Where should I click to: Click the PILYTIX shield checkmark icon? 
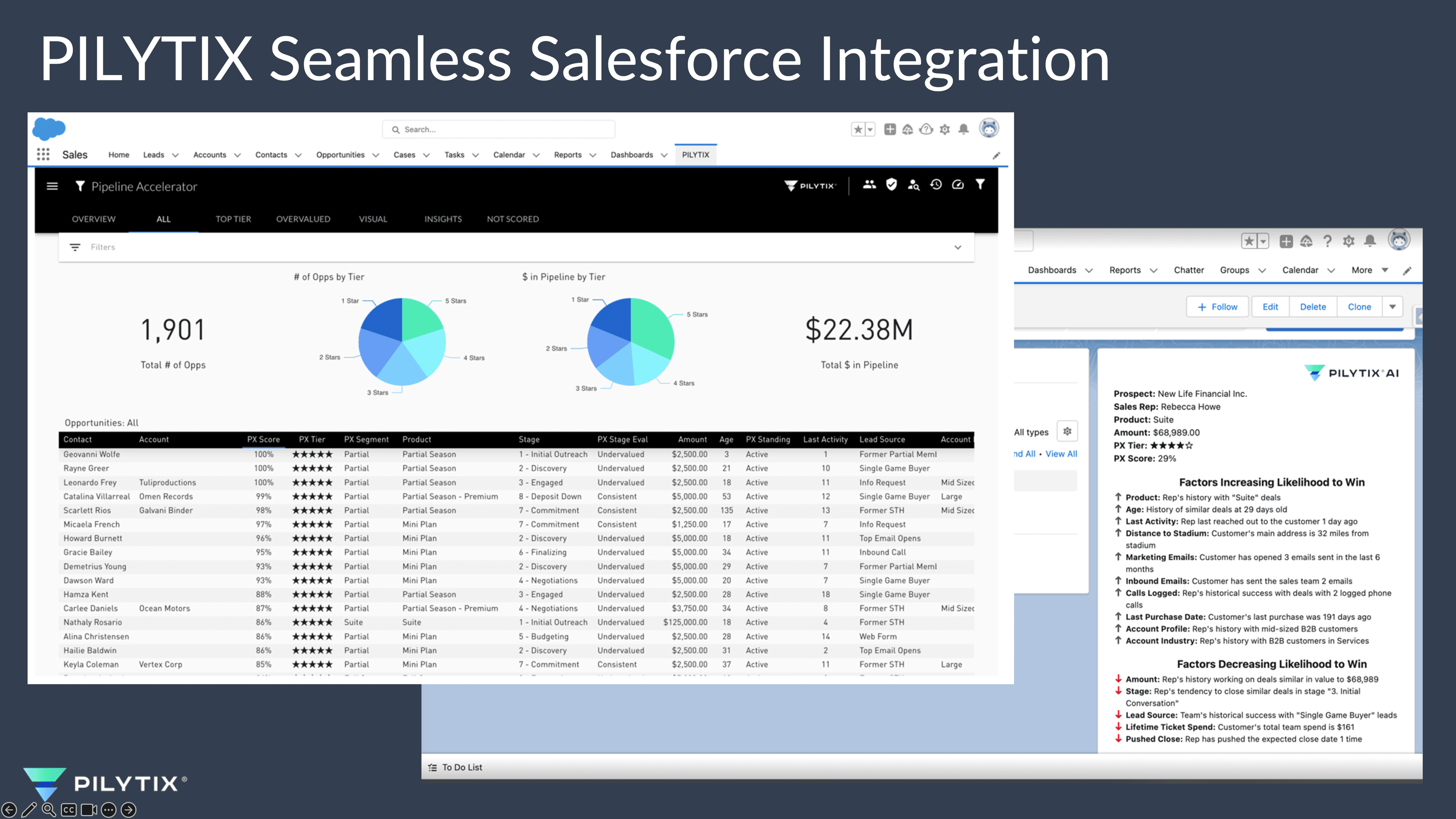(891, 184)
